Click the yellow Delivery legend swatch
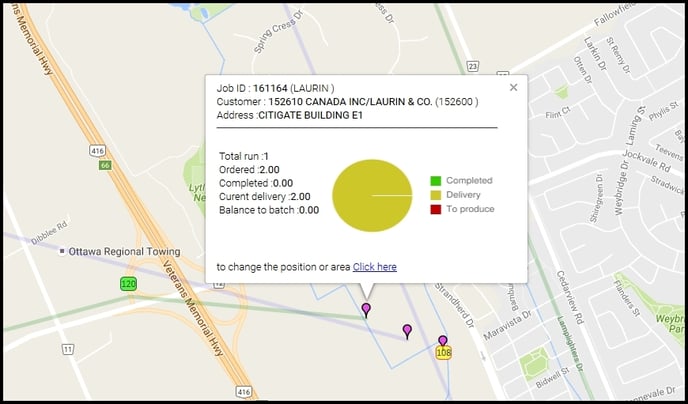 coord(435,195)
